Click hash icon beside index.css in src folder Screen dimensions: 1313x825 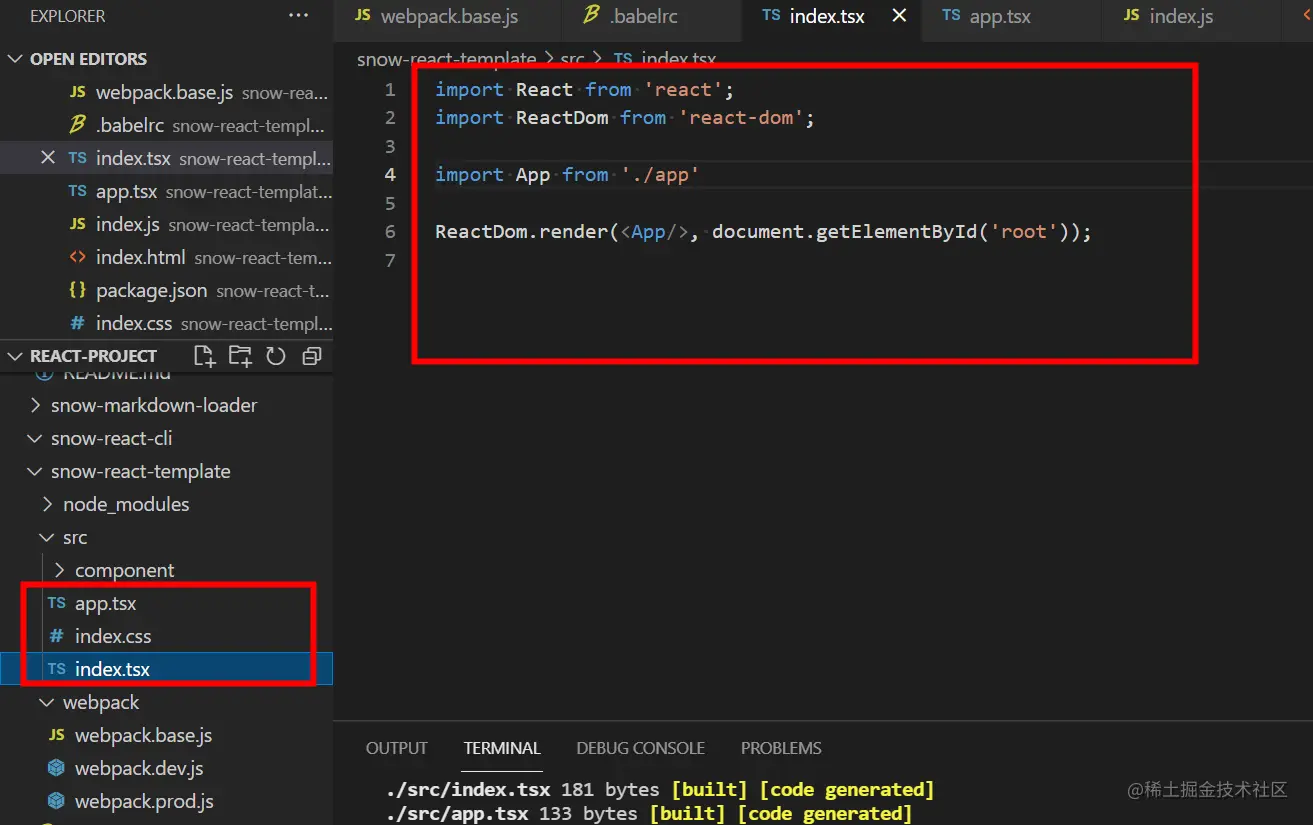point(56,636)
